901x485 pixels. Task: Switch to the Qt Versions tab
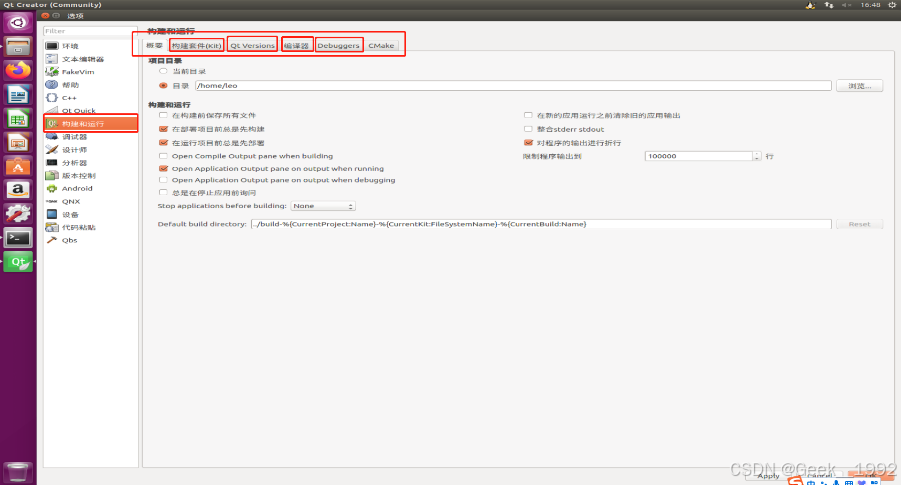click(x=252, y=45)
